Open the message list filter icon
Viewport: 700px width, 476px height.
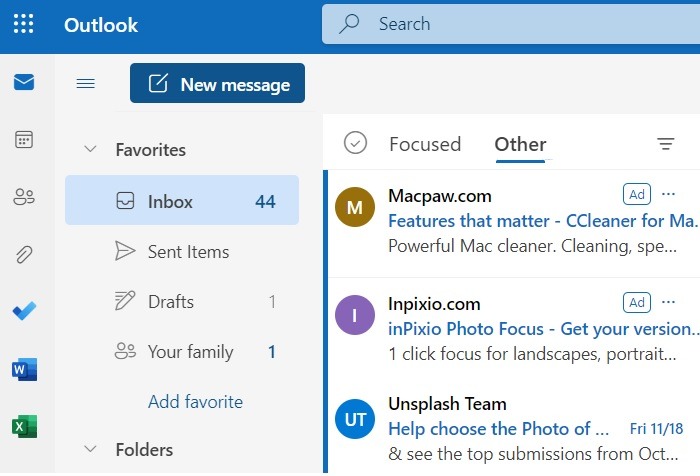tap(666, 144)
